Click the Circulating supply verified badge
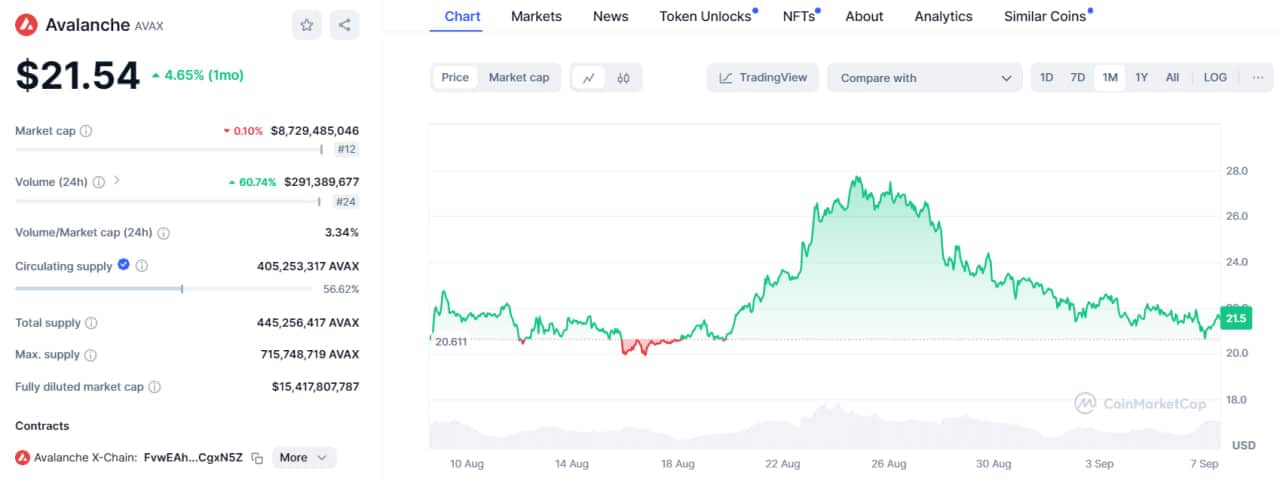Viewport: 1280px width, 481px height. tap(123, 265)
